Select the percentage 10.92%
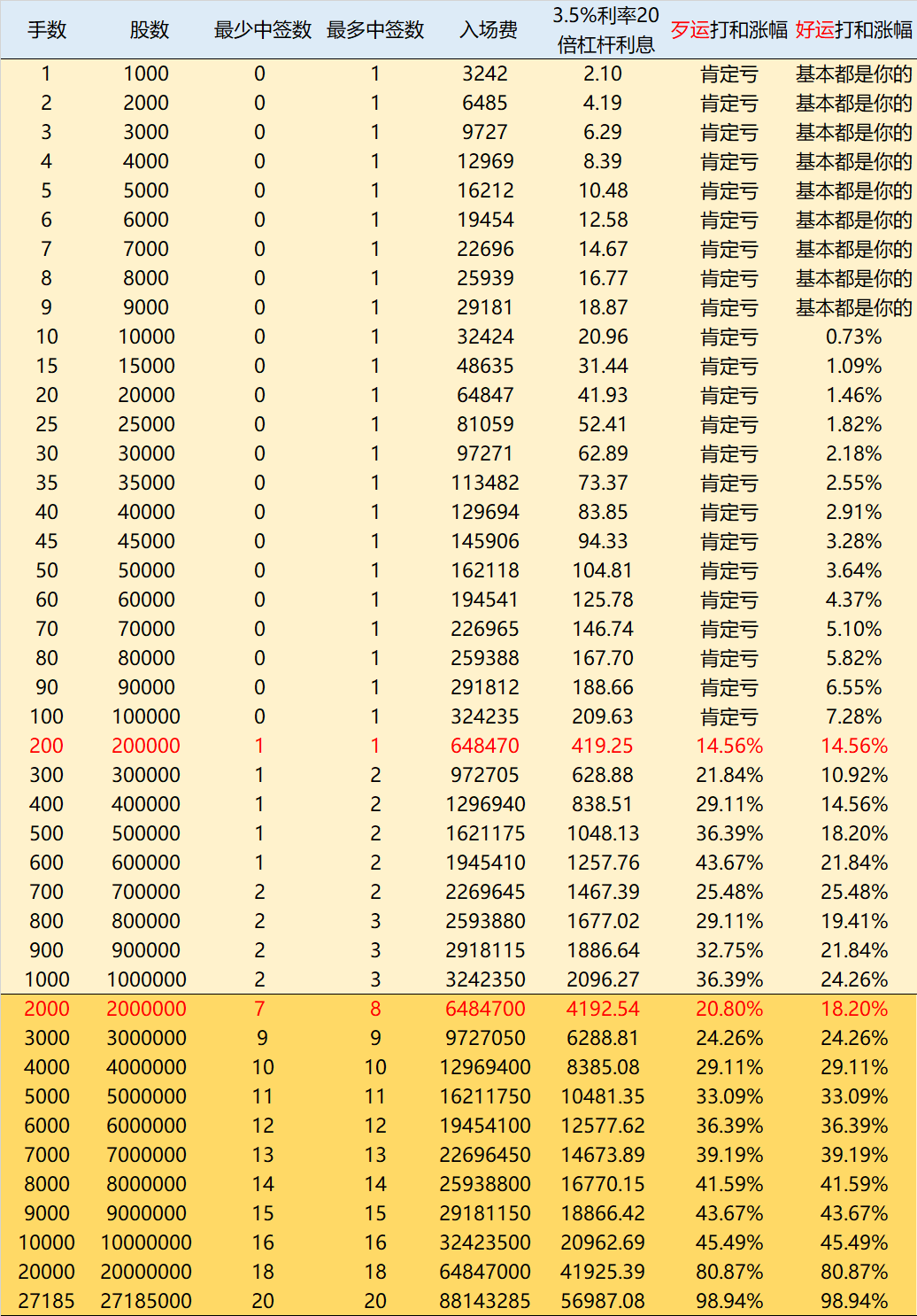917x1316 pixels. [x=854, y=775]
